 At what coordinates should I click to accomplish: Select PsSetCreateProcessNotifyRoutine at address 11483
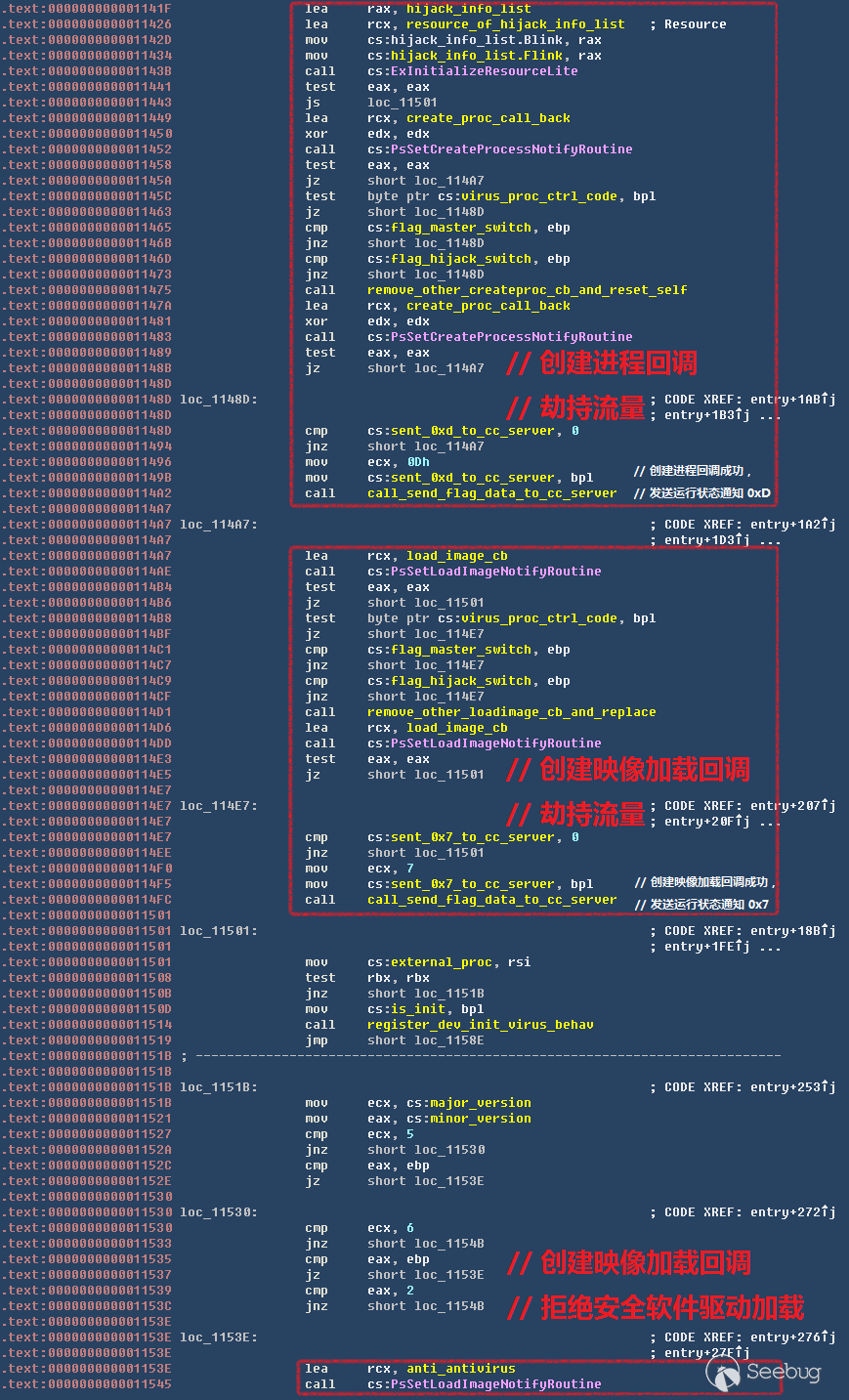coord(512,337)
